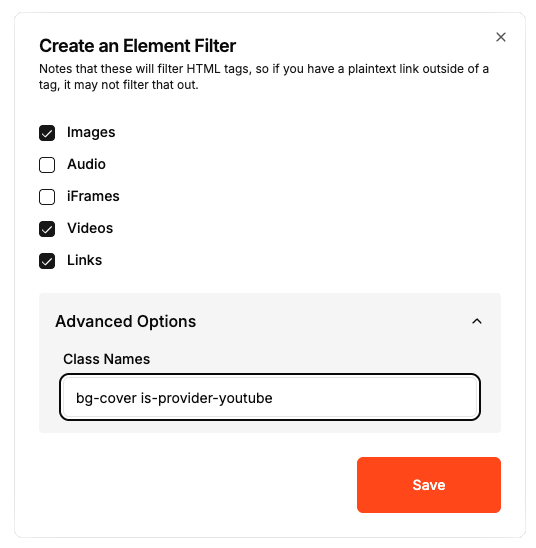Tick the iFrames checkbox
The width and height of the screenshot is (536, 548).
tap(47, 197)
